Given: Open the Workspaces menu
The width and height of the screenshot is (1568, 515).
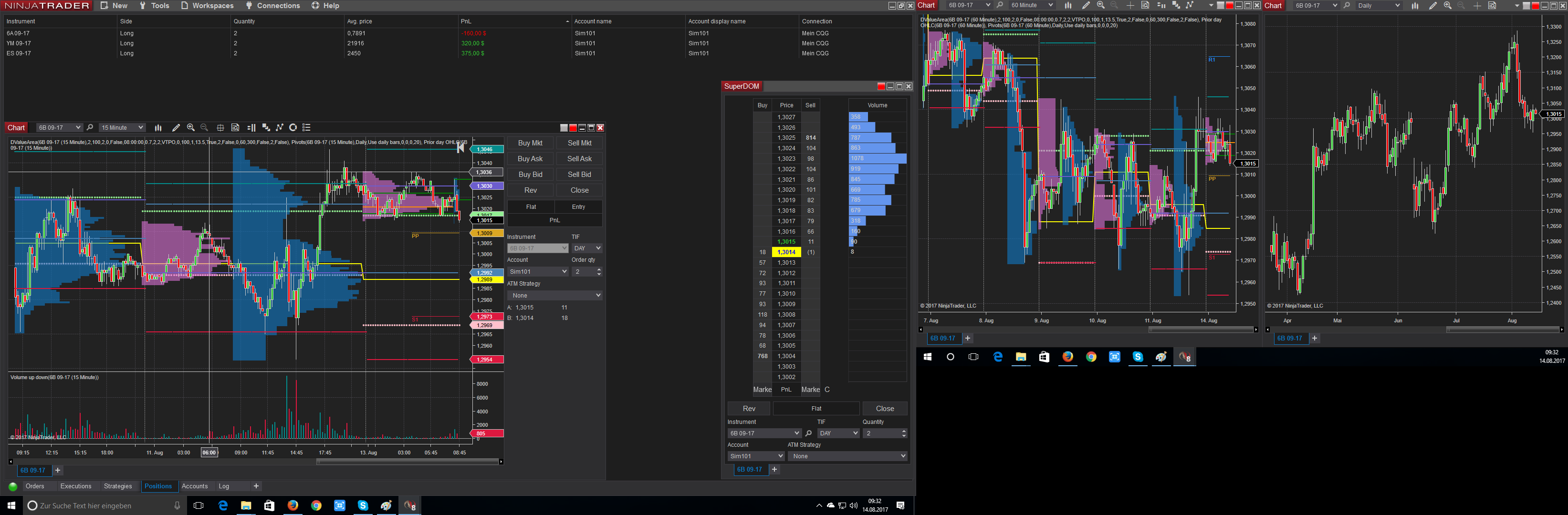Looking at the screenshot, I should point(208,5).
